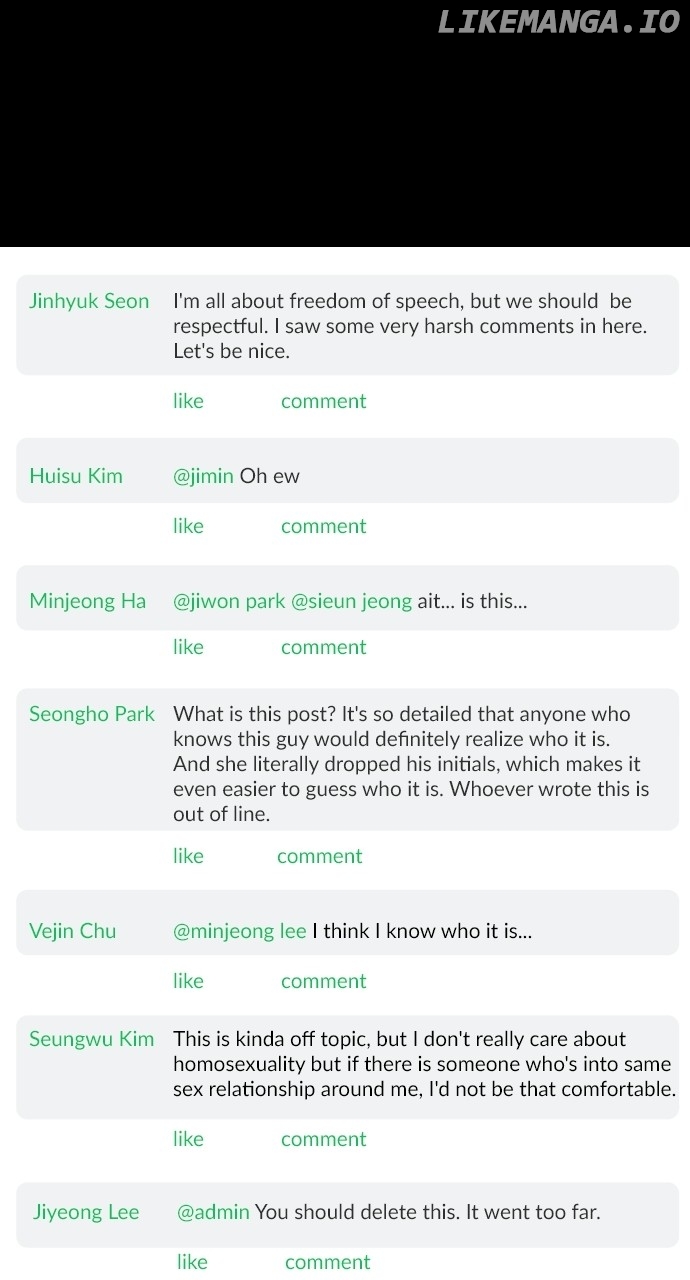The width and height of the screenshot is (690, 1280).
Task: Visit Jiyeong Lee's profile name
Action: click(x=86, y=1212)
